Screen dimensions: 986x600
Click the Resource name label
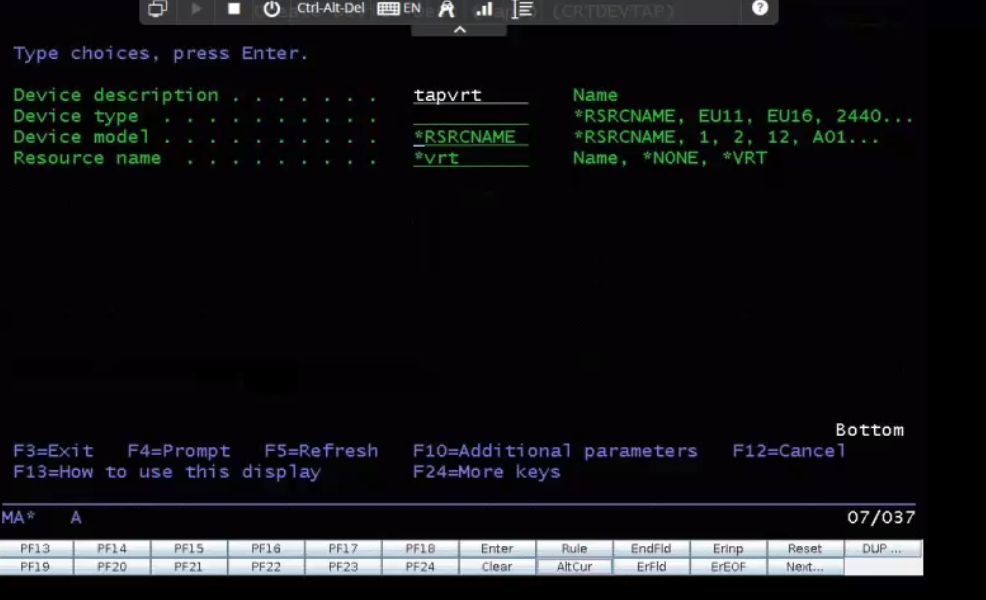point(87,158)
